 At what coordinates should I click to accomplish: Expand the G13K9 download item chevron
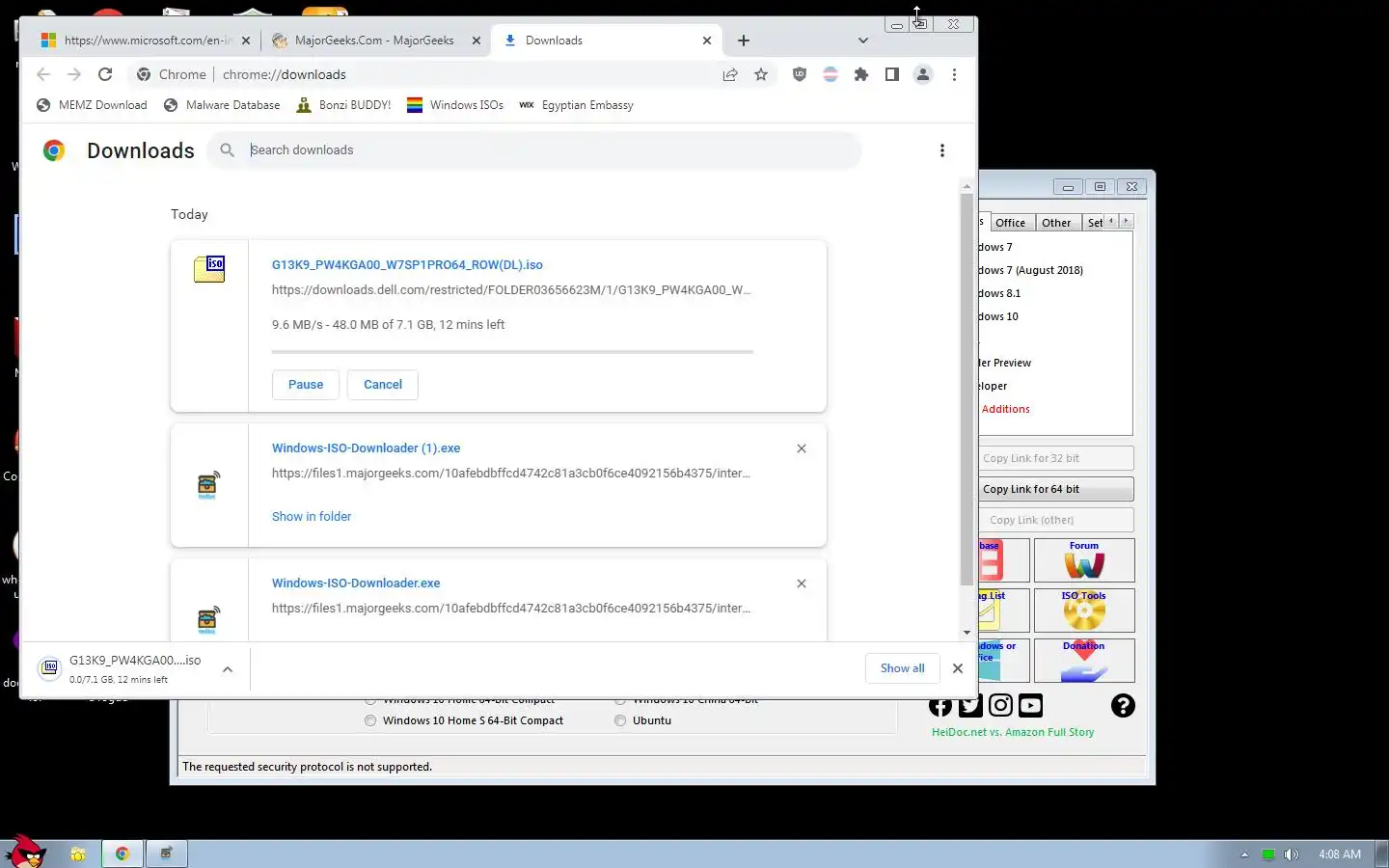tap(228, 669)
